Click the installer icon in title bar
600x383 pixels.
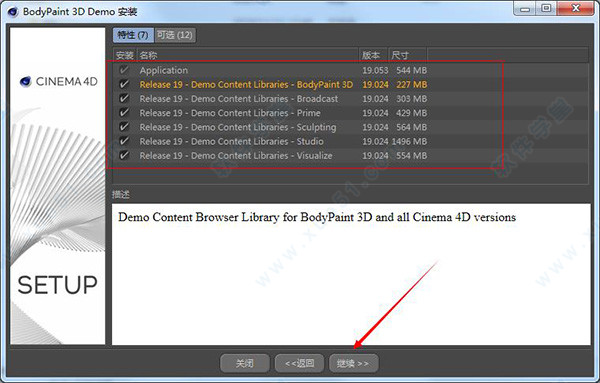coord(13,12)
